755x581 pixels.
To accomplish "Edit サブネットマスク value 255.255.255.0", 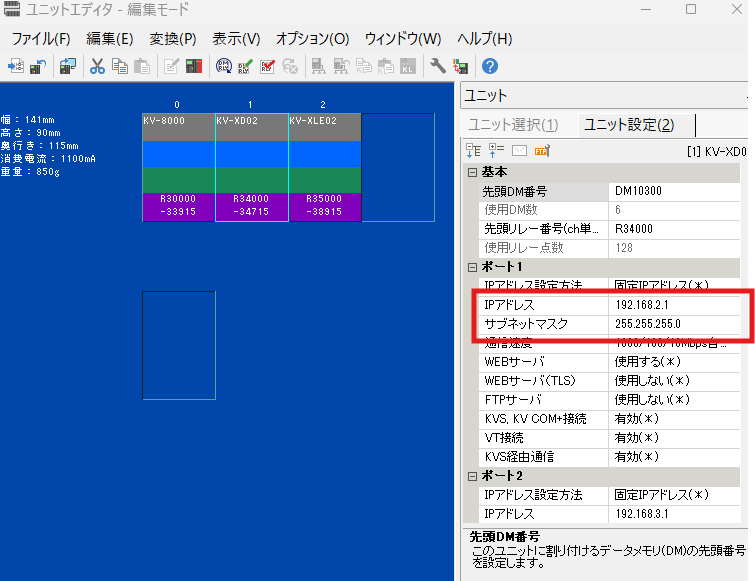I will tap(675, 324).
